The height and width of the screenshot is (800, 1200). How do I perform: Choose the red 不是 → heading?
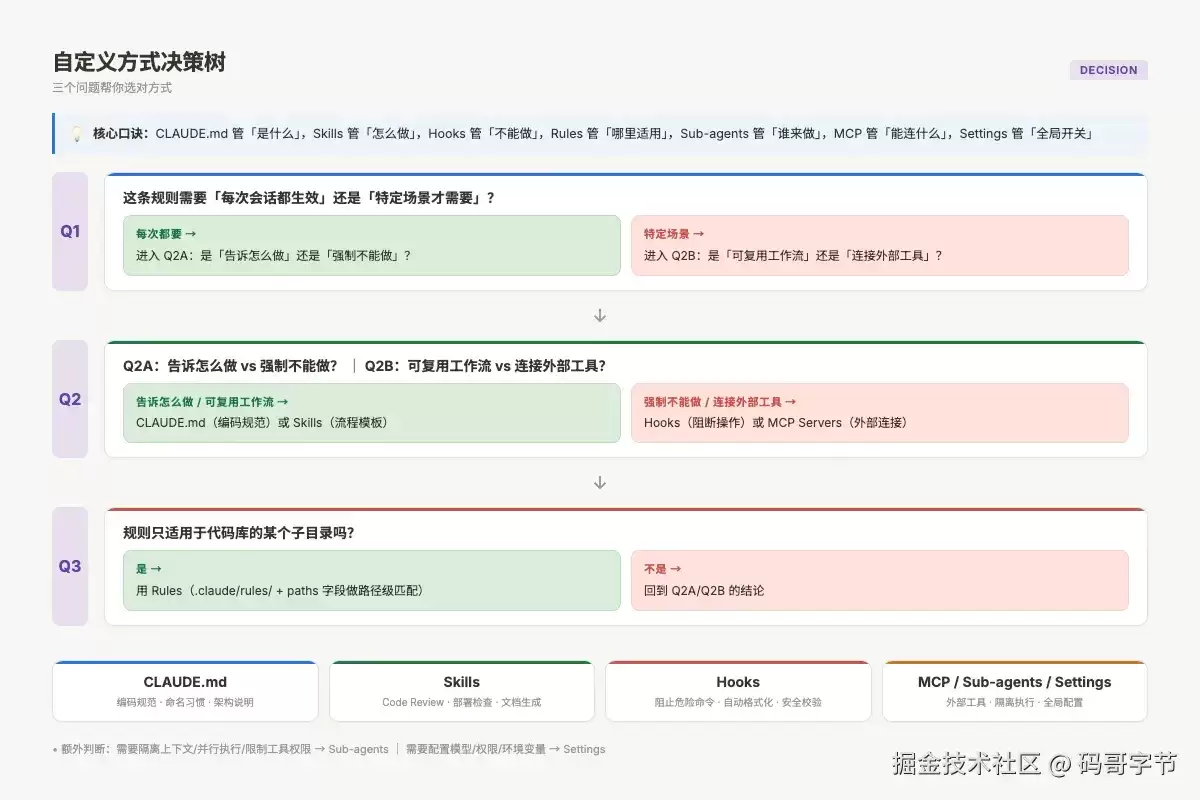(x=663, y=569)
